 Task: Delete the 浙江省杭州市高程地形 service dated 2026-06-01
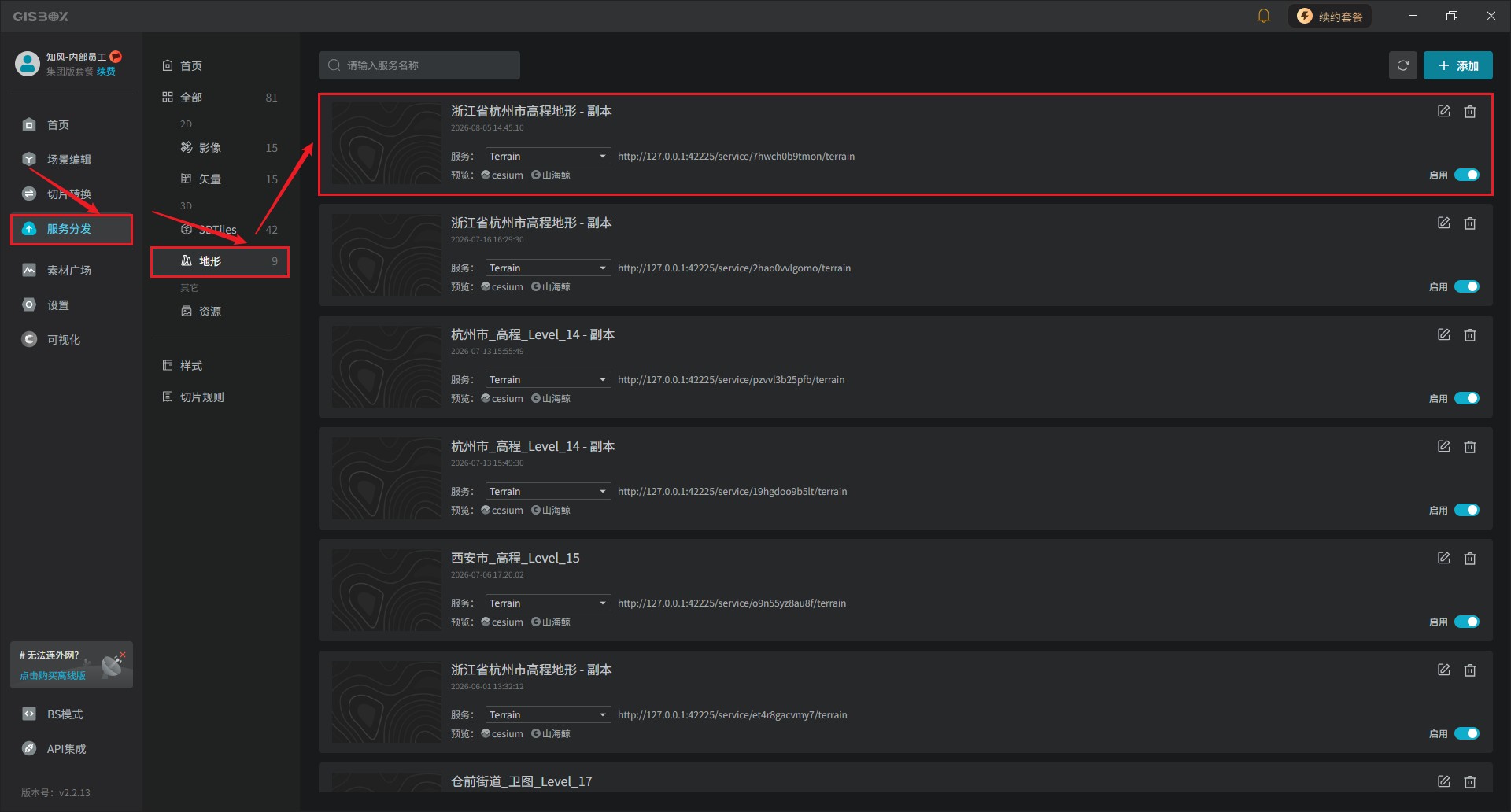click(1469, 670)
